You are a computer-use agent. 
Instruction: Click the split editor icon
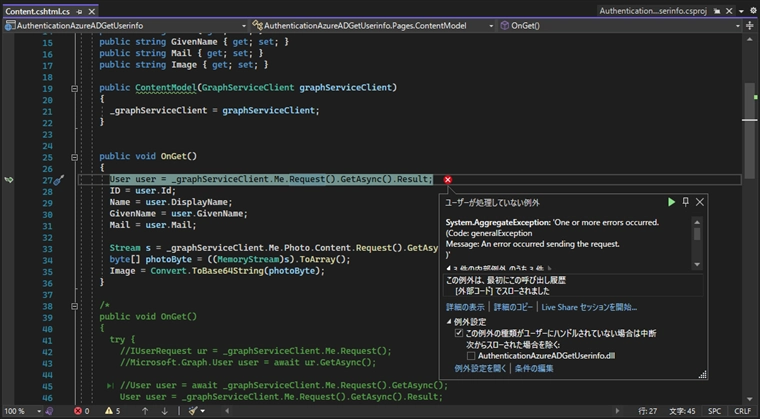[750, 26]
